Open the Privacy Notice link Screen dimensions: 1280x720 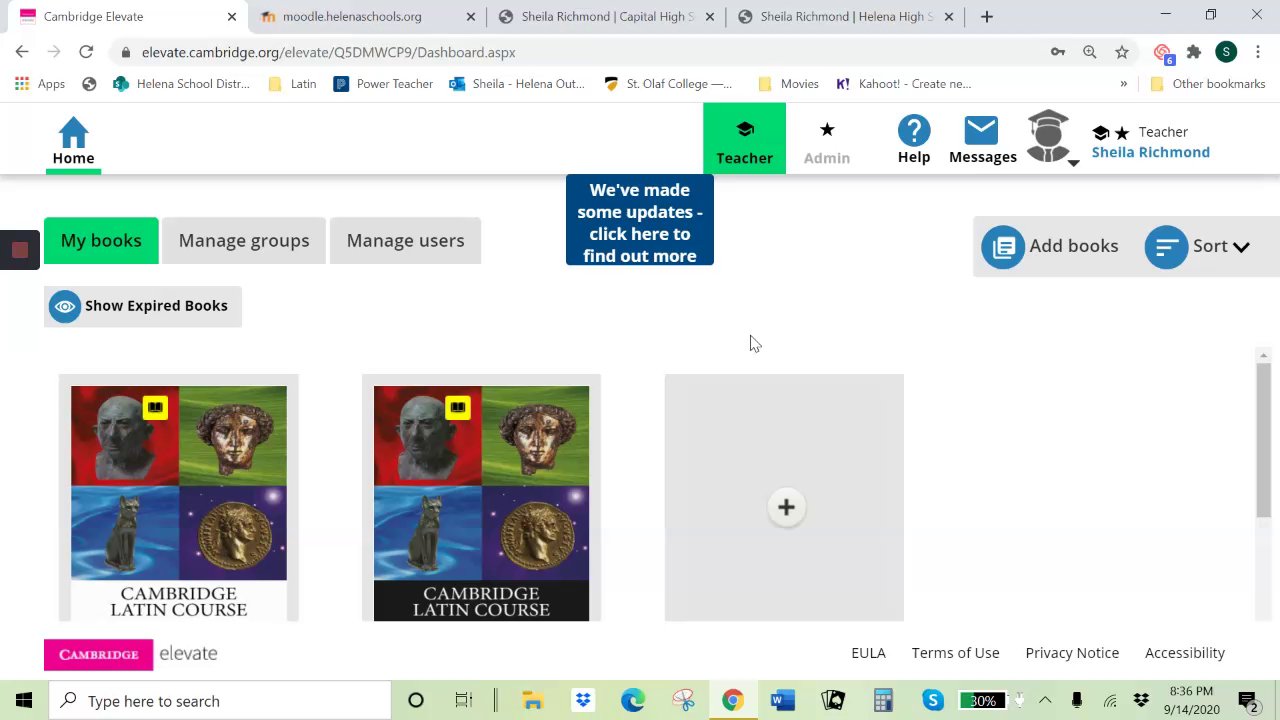[x=1072, y=653]
